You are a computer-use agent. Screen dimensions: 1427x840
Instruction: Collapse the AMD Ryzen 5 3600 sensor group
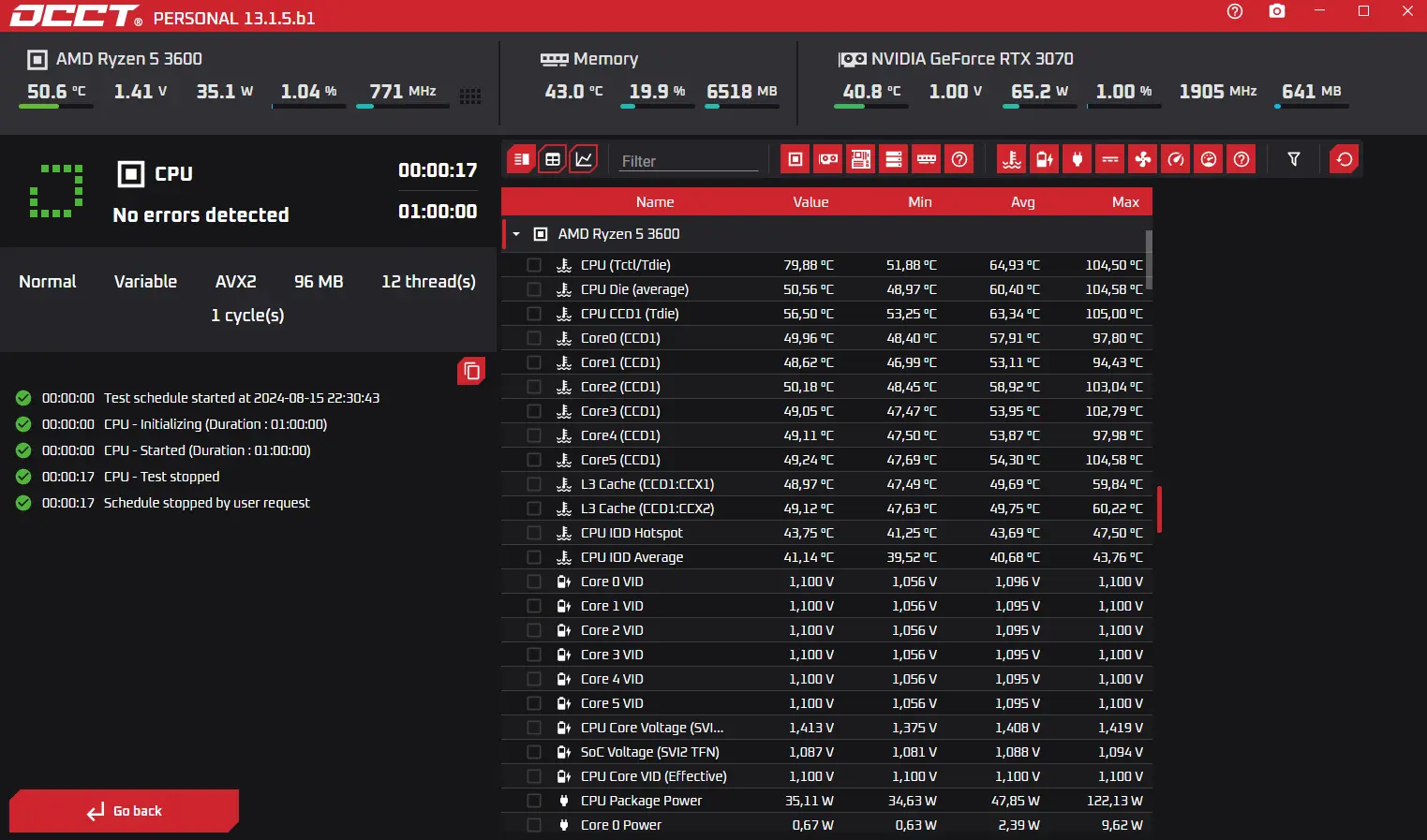click(516, 234)
